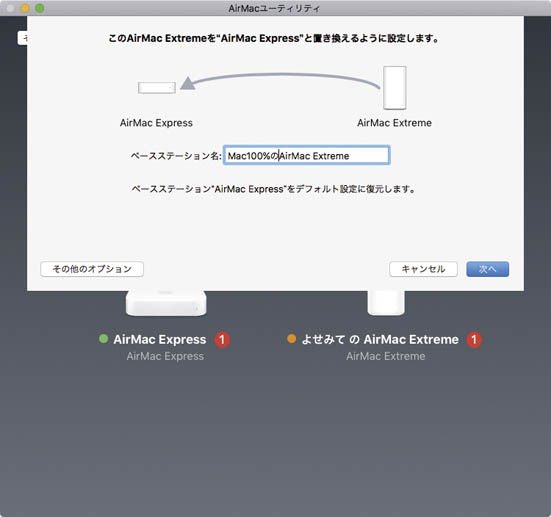Screen dimensions: 551x517
Task: Click the curved replacement arrow in the dialog
Action: [x=280, y=82]
